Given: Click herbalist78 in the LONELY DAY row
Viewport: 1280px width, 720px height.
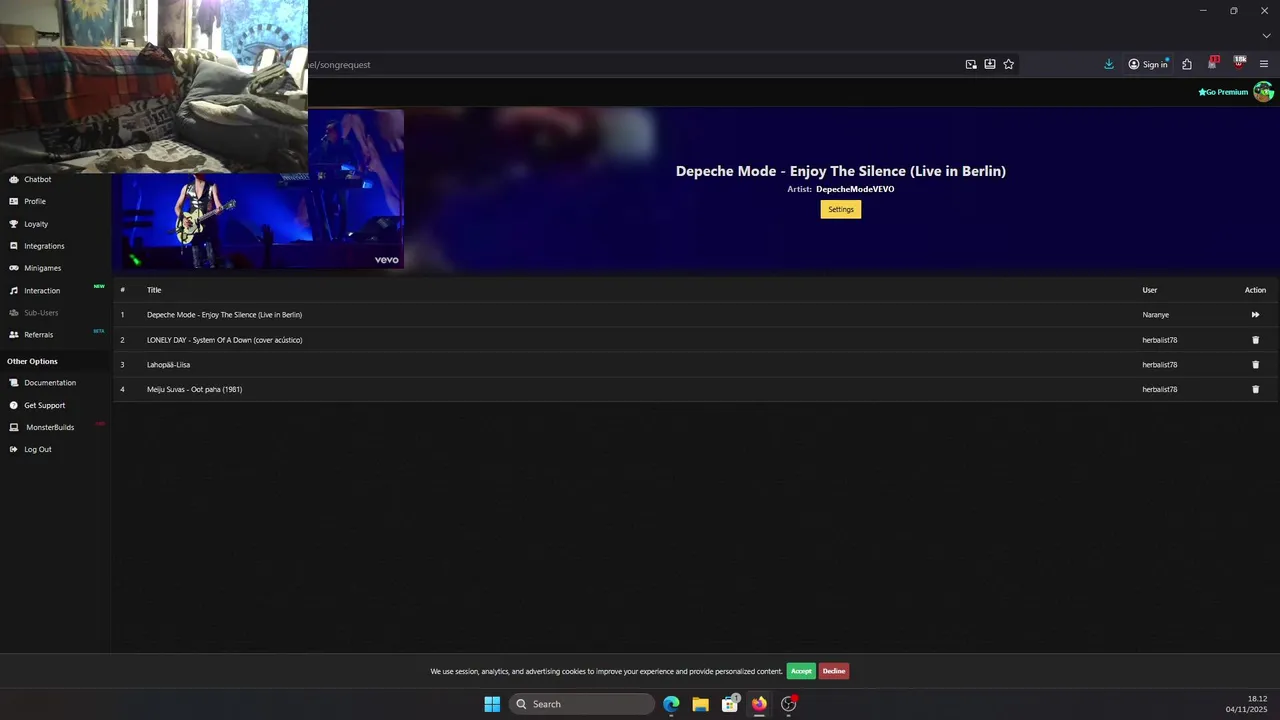Looking at the screenshot, I should click(1159, 340).
